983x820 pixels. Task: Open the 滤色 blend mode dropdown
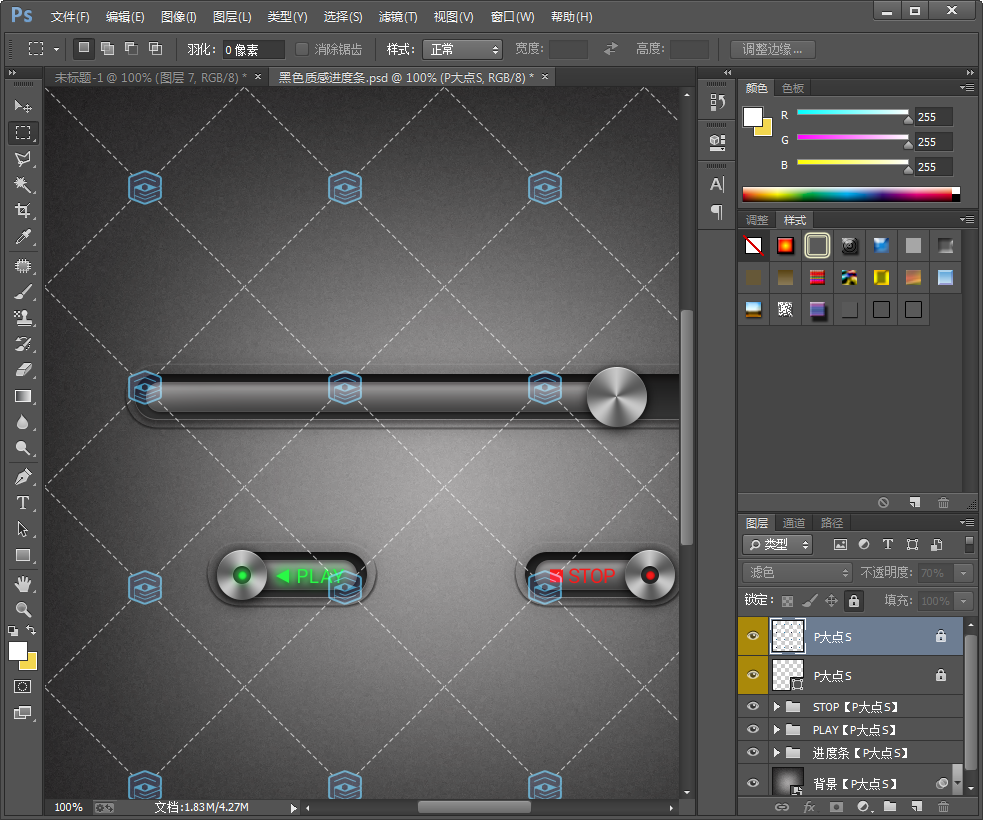click(797, 573)
